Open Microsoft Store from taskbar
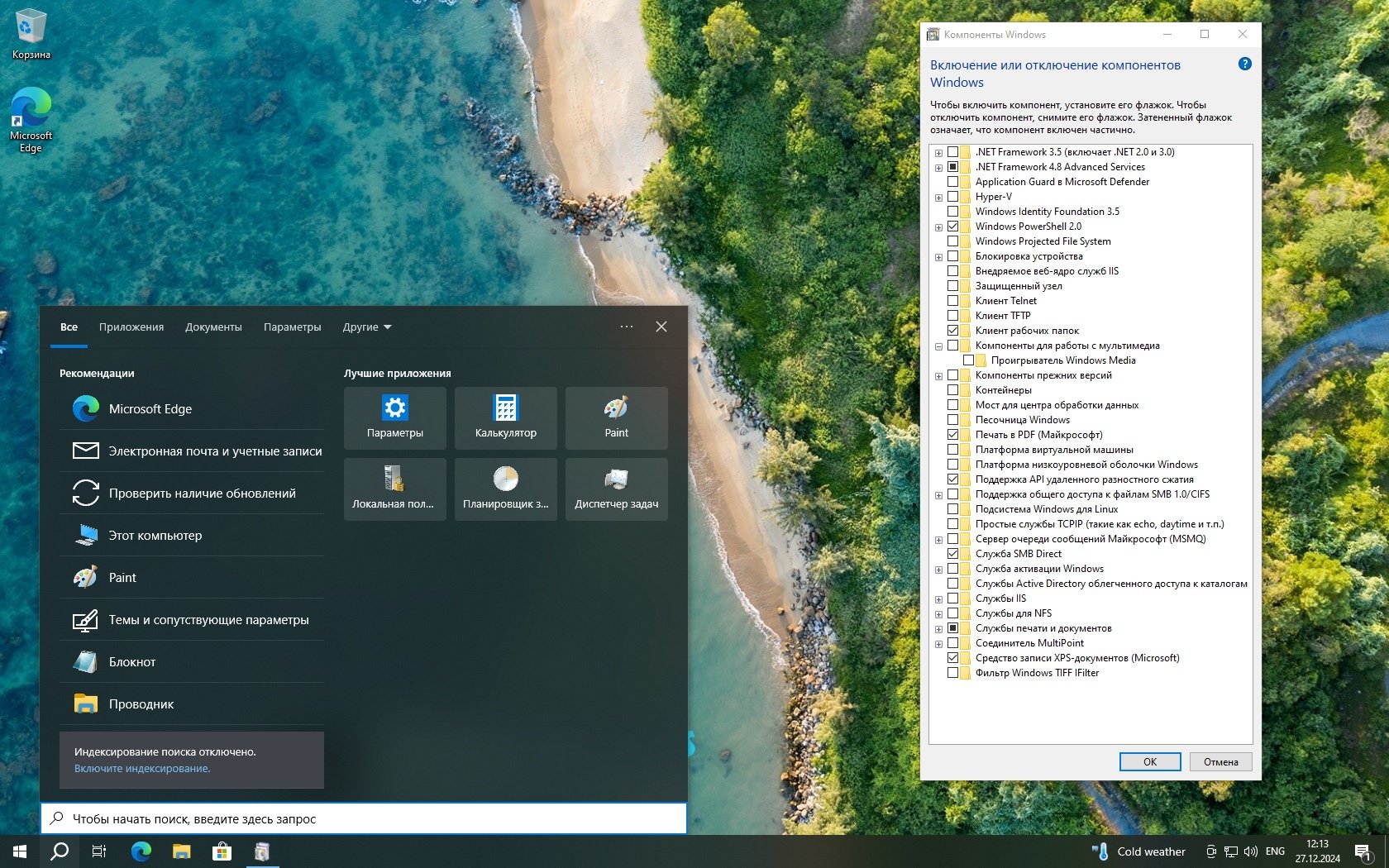 click(x=222, y=851)
